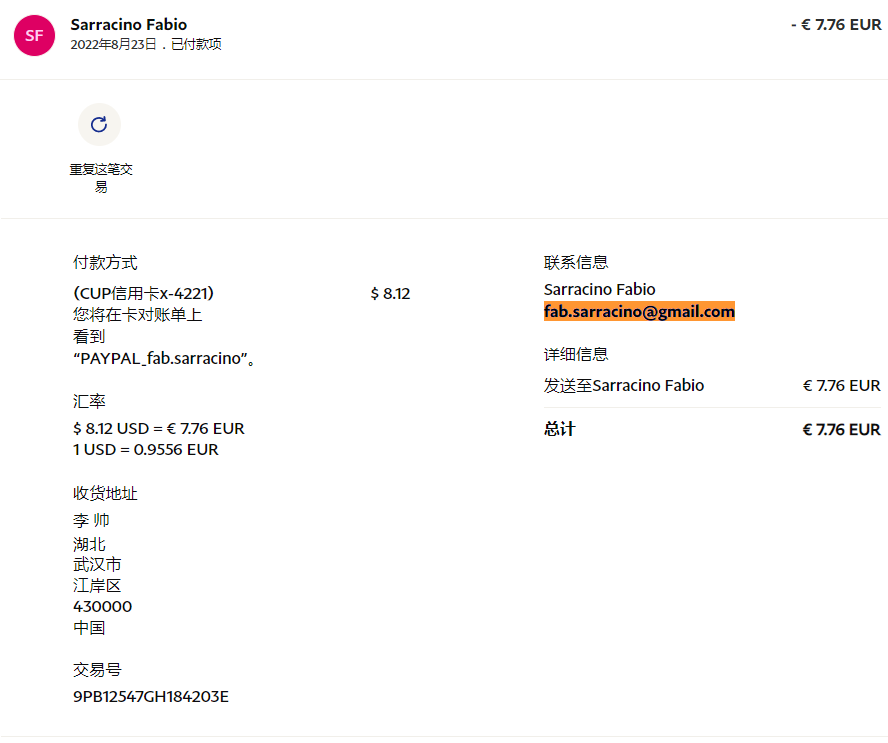Image resolution: width=888 pixels, height=743 pixels.
Task: Click the 2022年8月23日 paid status text
Action: 146,44
